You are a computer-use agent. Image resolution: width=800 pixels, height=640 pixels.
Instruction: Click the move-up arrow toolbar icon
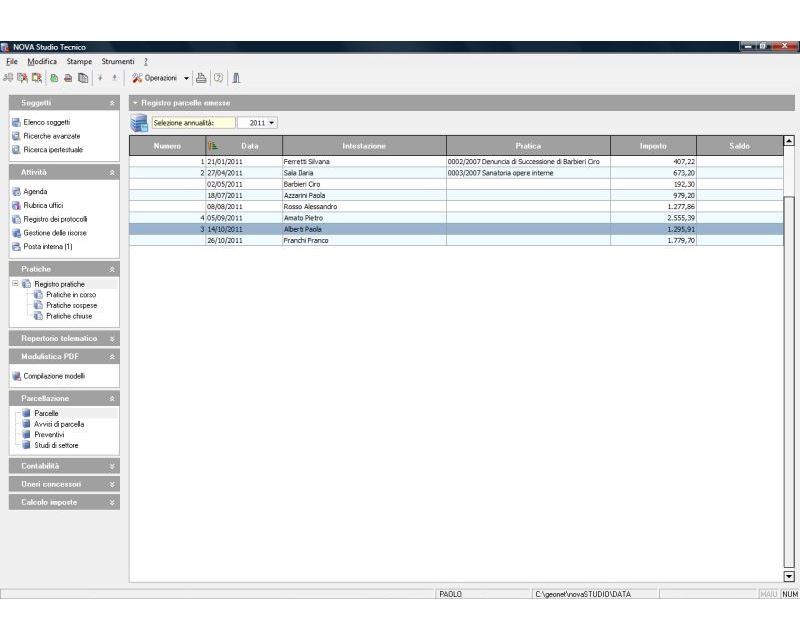pos(115,78)
